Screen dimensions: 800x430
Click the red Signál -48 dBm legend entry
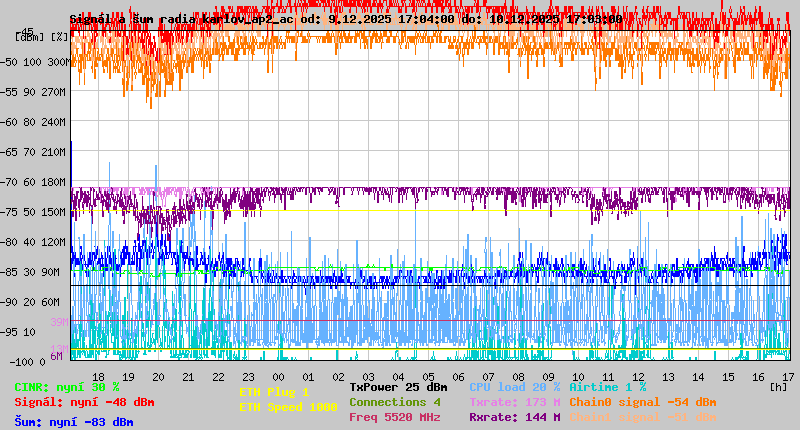coord(84,402)
